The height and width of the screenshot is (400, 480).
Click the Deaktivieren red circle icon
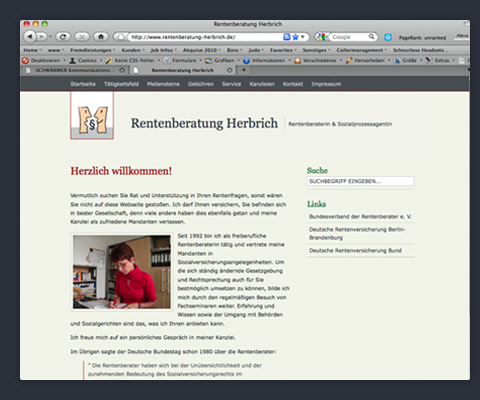coord(25,60)
